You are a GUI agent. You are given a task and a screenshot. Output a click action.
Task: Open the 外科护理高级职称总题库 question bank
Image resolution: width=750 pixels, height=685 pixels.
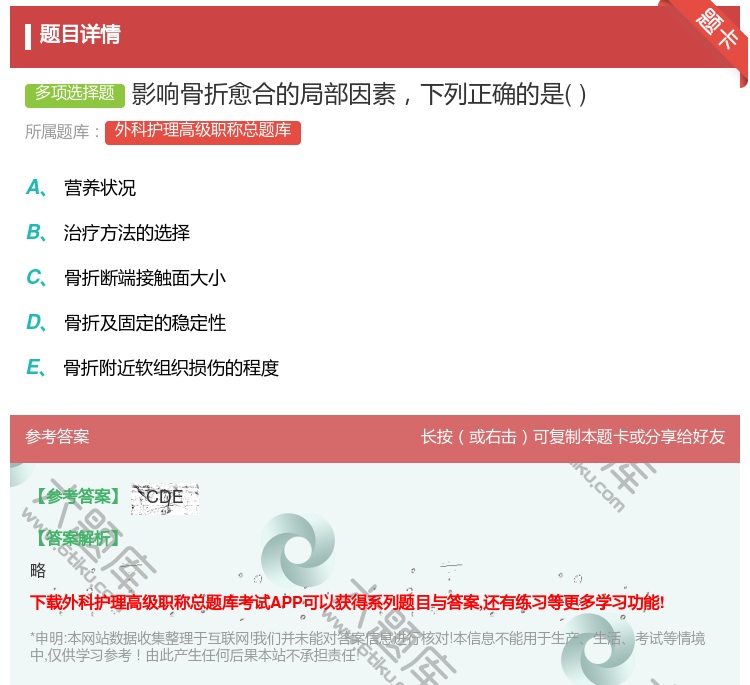point(202,131)
